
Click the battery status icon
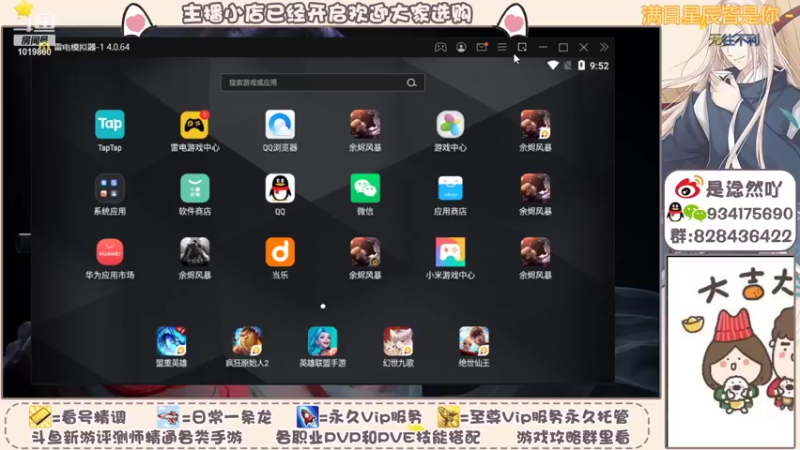click(581, 65)
